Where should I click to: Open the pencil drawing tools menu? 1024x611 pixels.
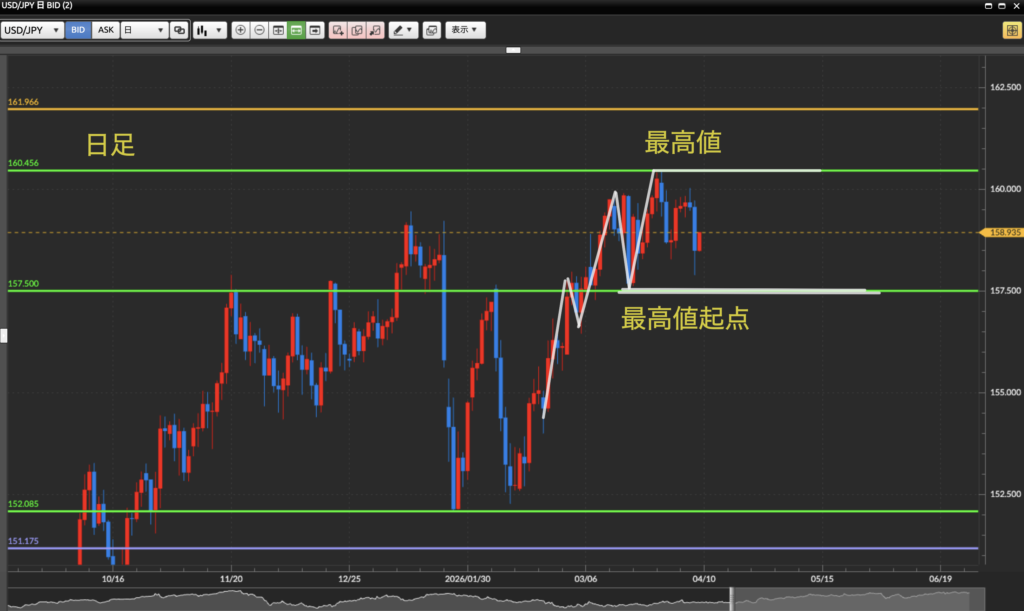(404, 30)
